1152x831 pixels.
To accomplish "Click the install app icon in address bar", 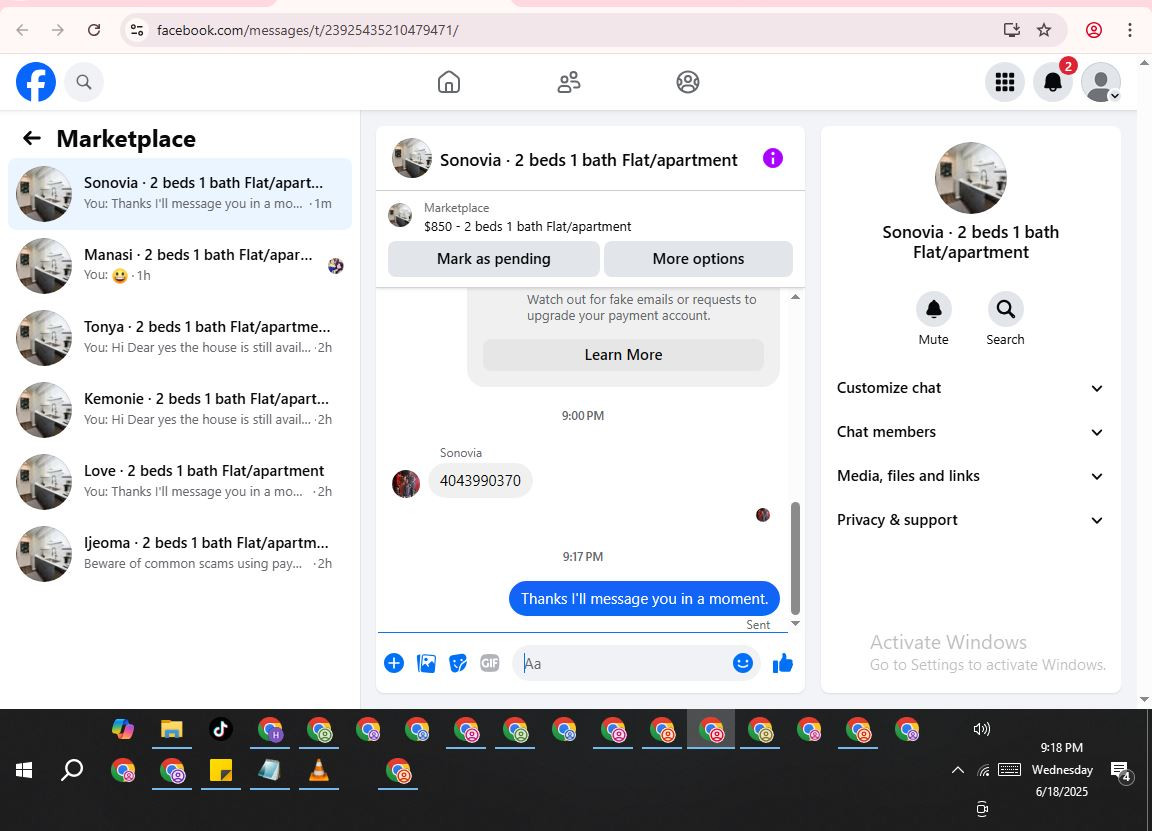I will pyautogui.click(x=1012, y=30).
